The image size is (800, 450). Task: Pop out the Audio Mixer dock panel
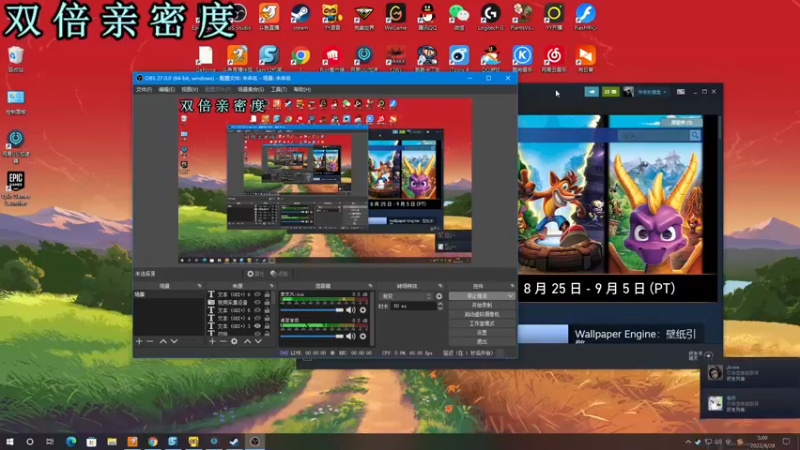[x=370, y=286]
